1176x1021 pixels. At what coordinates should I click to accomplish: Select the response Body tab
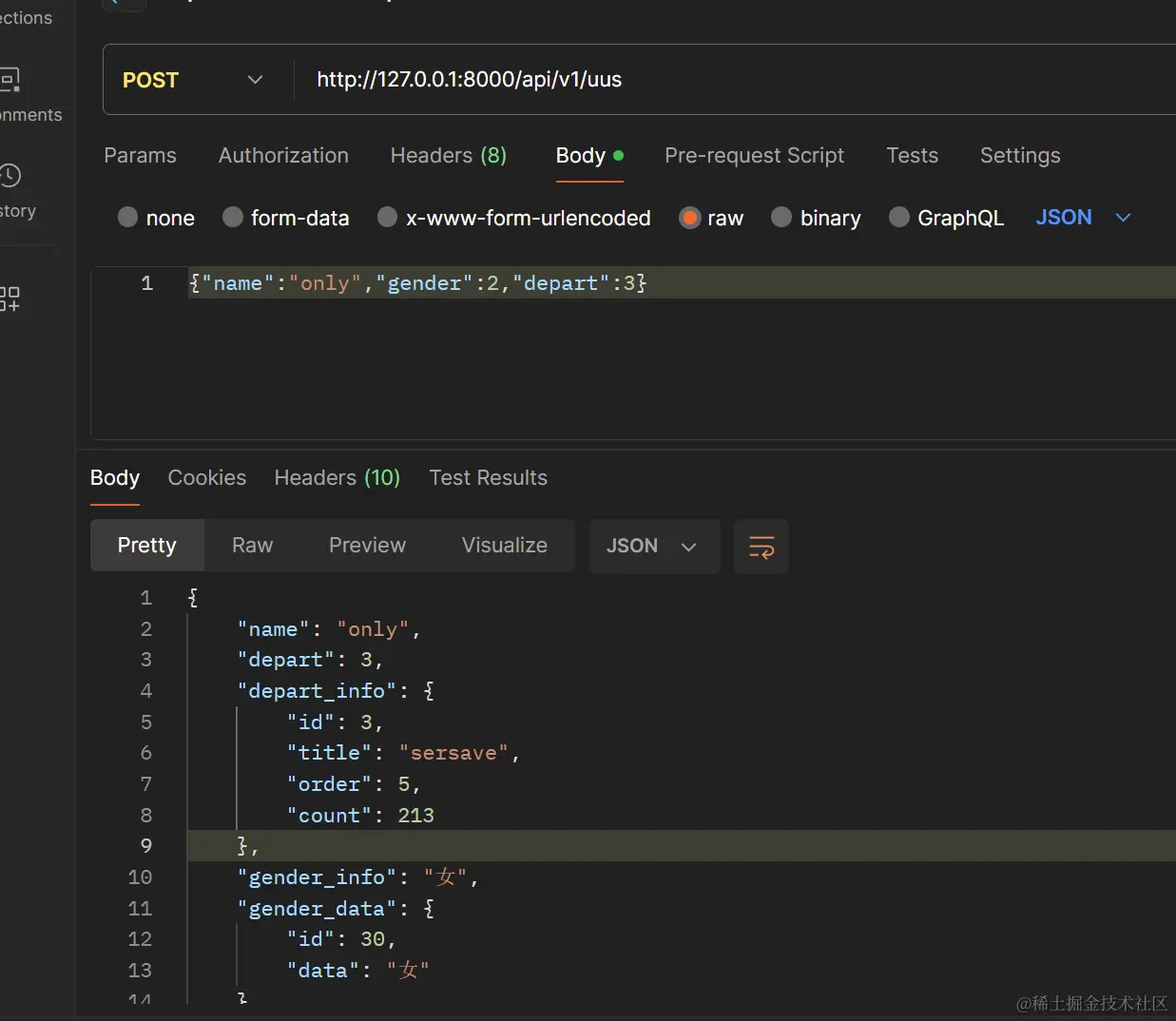[115, 477]
